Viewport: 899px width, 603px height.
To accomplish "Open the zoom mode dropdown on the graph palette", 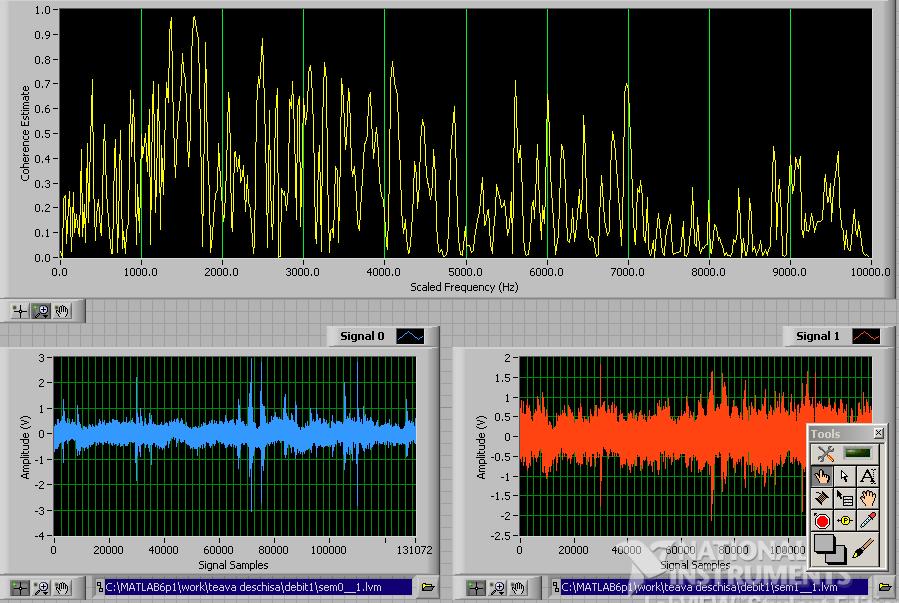I will tap(40, 311).
